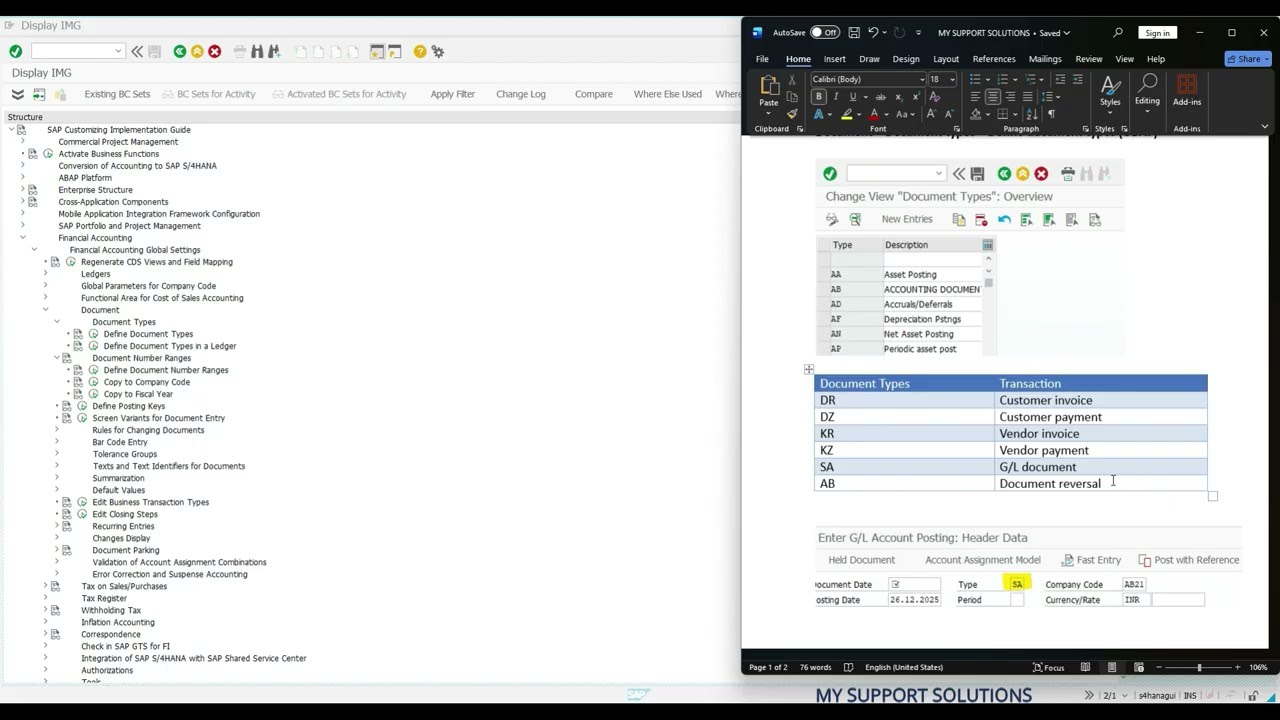
Task: Click Existing BC Sets button in SAP
Action: click(x=117, y=94)
